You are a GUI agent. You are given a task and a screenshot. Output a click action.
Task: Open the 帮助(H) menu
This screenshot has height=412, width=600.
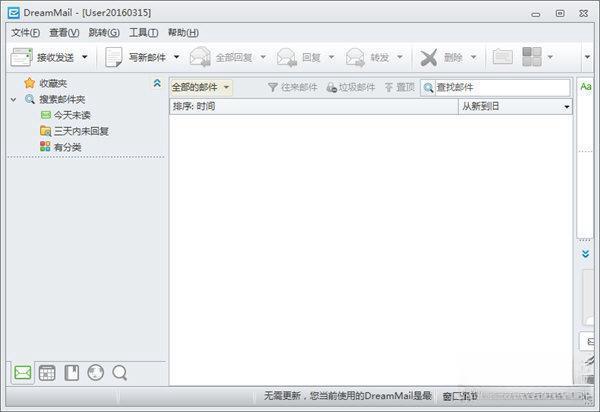coord(183,33)
